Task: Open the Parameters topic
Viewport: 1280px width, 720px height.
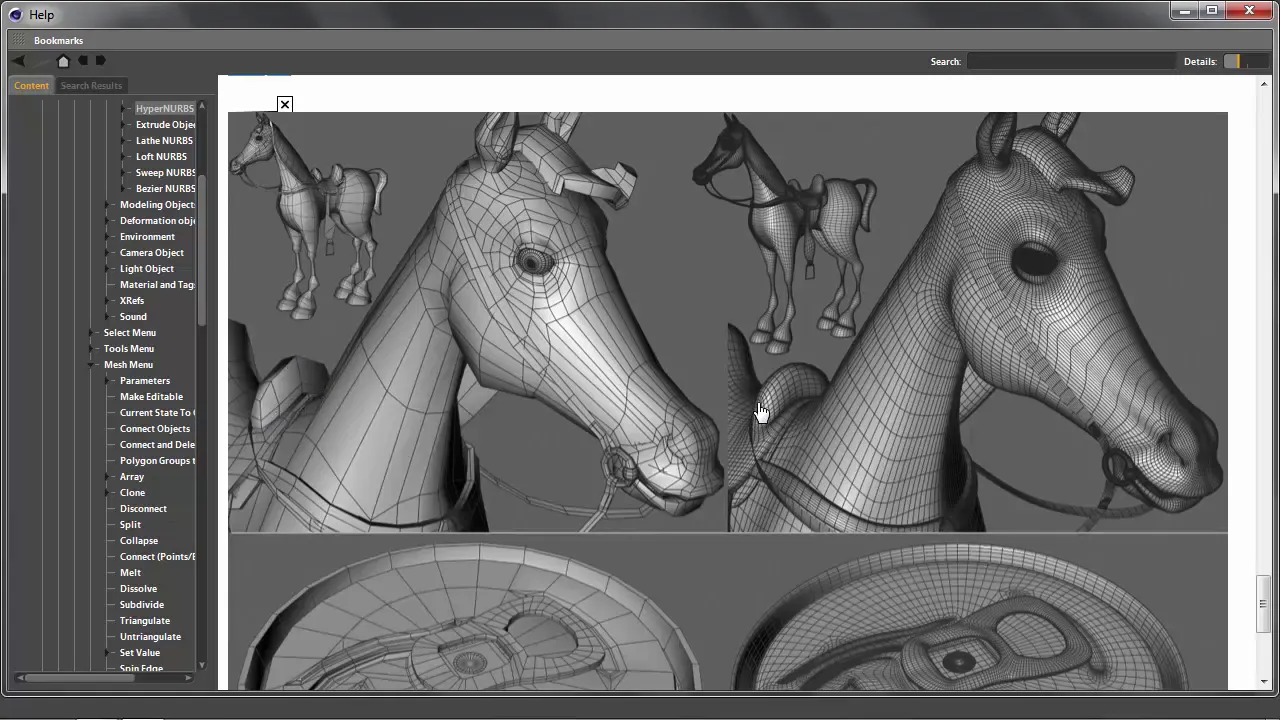Action: pyautogui.click(x=145, y=380)
